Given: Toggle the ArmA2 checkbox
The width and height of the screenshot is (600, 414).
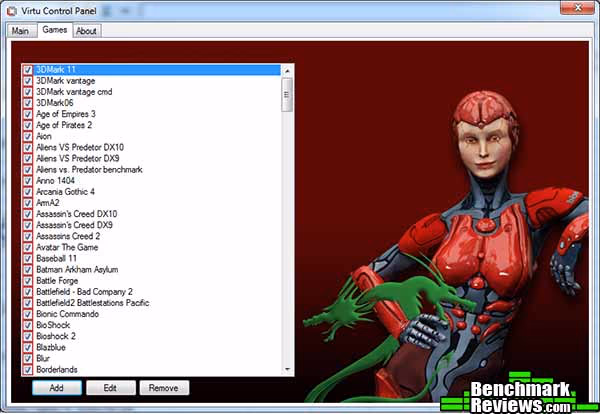Looking at the screenshot, I should click(28, 203).
